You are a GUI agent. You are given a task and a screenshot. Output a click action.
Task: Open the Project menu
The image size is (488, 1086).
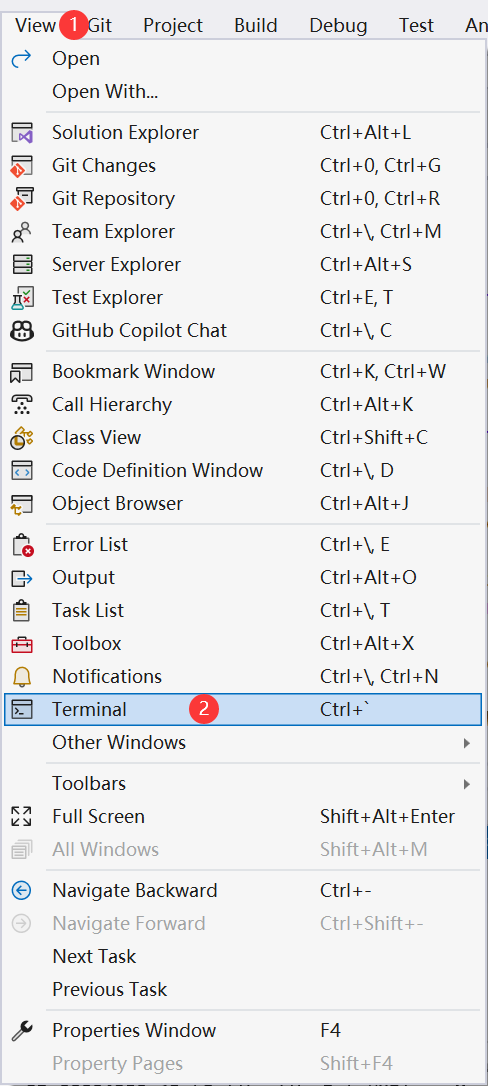pos(173,26)
